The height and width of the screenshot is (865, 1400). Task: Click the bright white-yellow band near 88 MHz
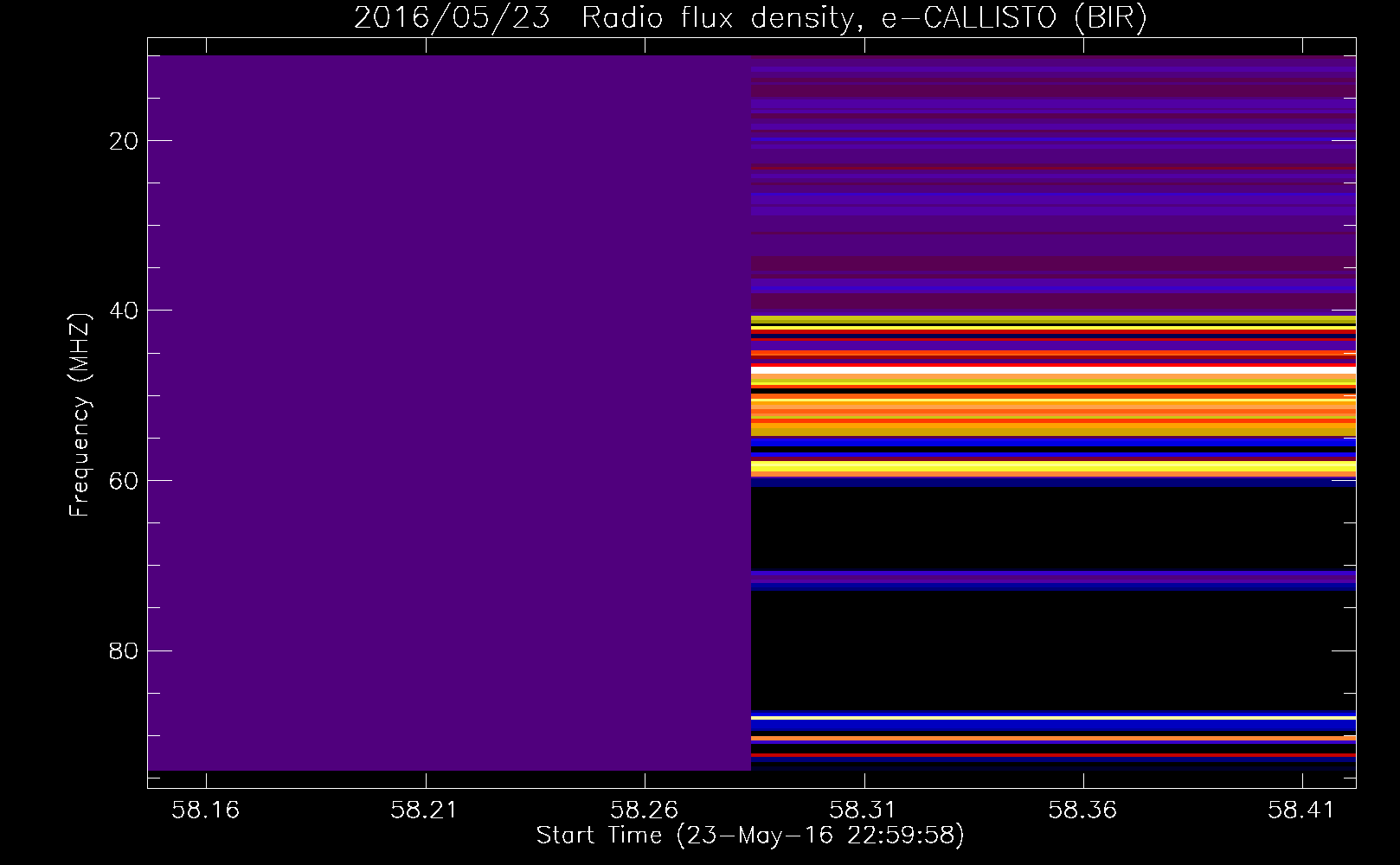[x=1053, y=718]
